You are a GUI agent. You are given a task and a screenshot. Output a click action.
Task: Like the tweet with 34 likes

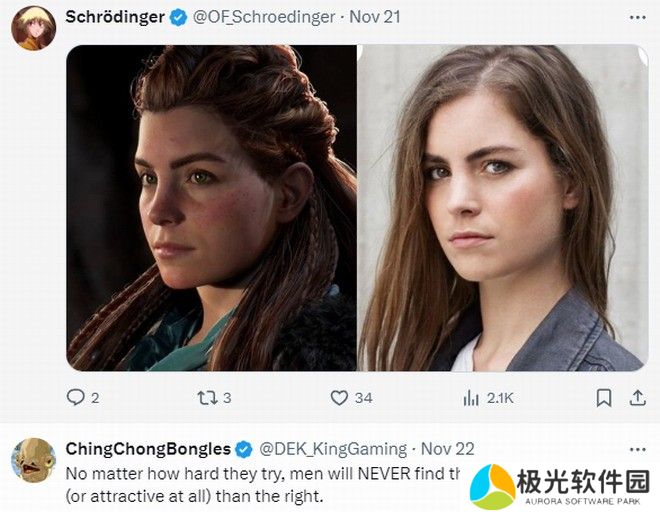(x=337, y=397)
